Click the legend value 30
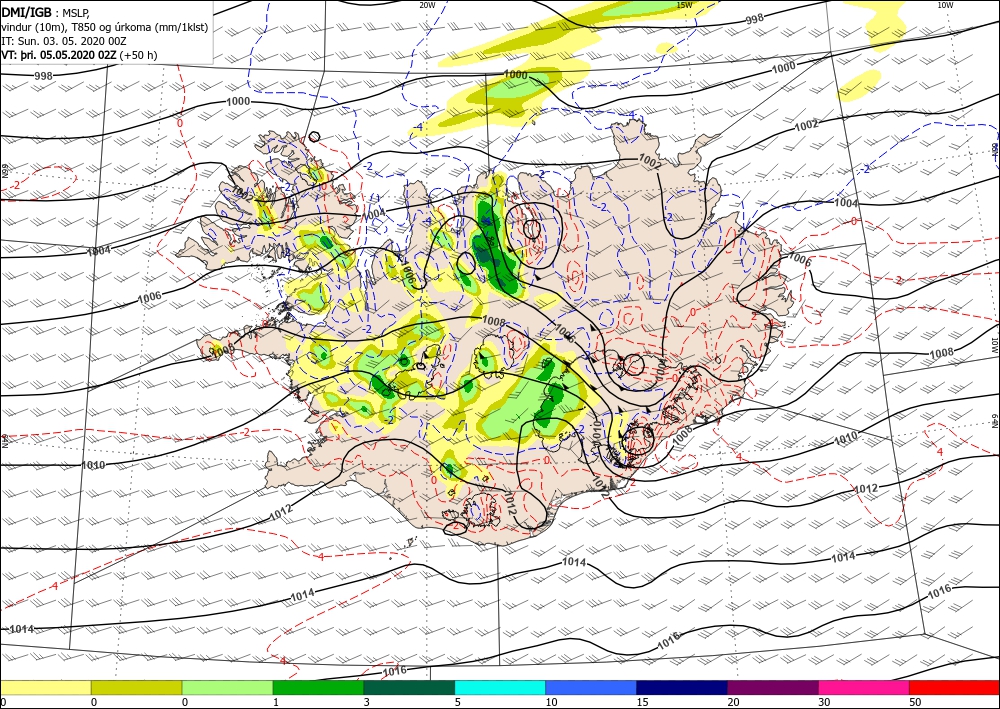1000x709 pixels. click(x=824, y=702)
